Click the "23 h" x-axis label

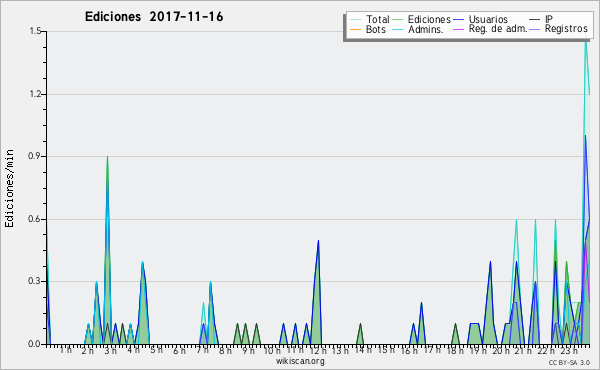(569, 351)
